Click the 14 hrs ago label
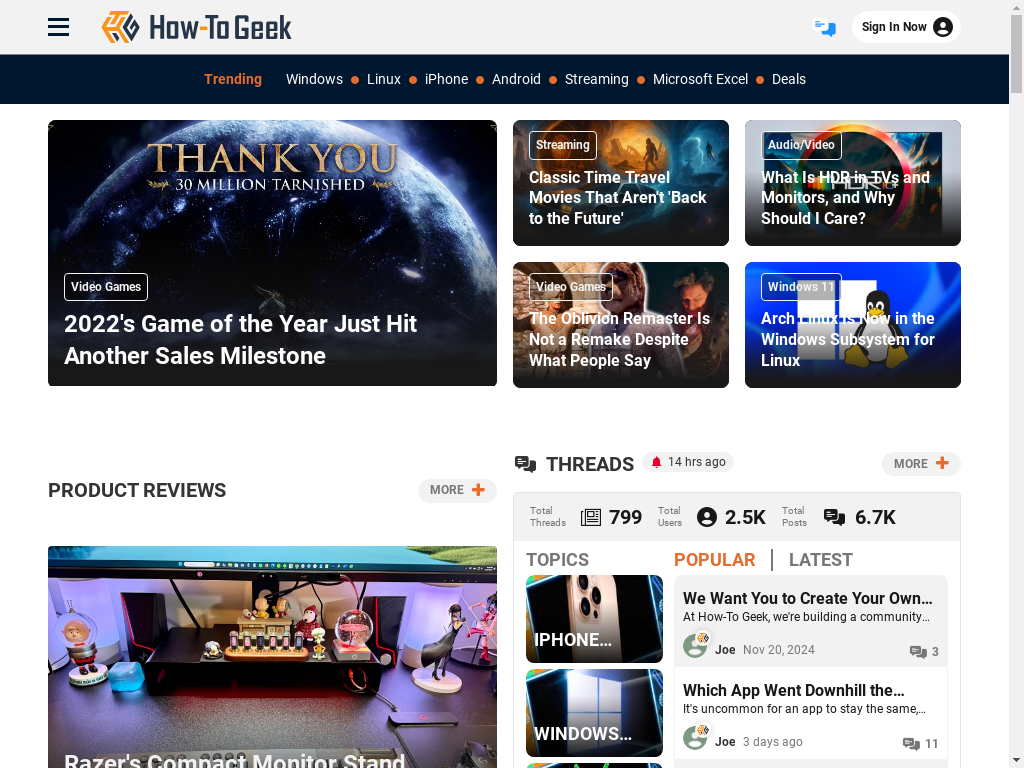The image size is (1024, 768). [696, 462]
